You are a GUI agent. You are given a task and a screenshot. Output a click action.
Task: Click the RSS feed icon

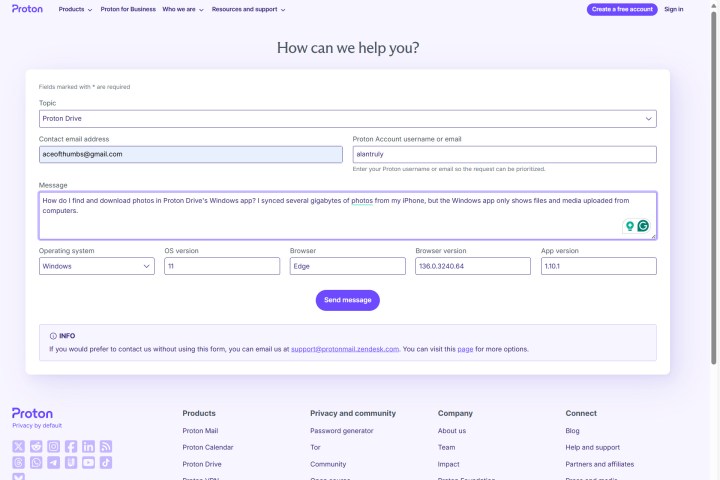(x=106, y=446)
